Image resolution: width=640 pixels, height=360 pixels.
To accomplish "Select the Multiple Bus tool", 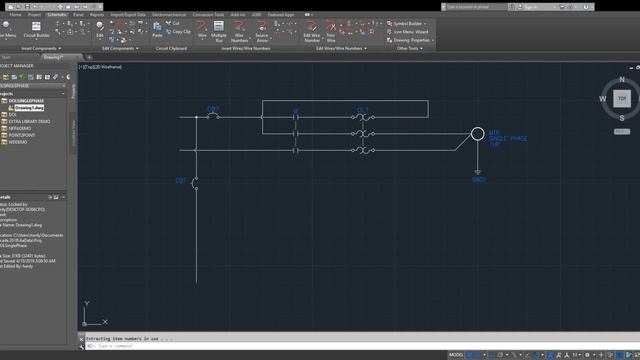I will pos(219,31).
